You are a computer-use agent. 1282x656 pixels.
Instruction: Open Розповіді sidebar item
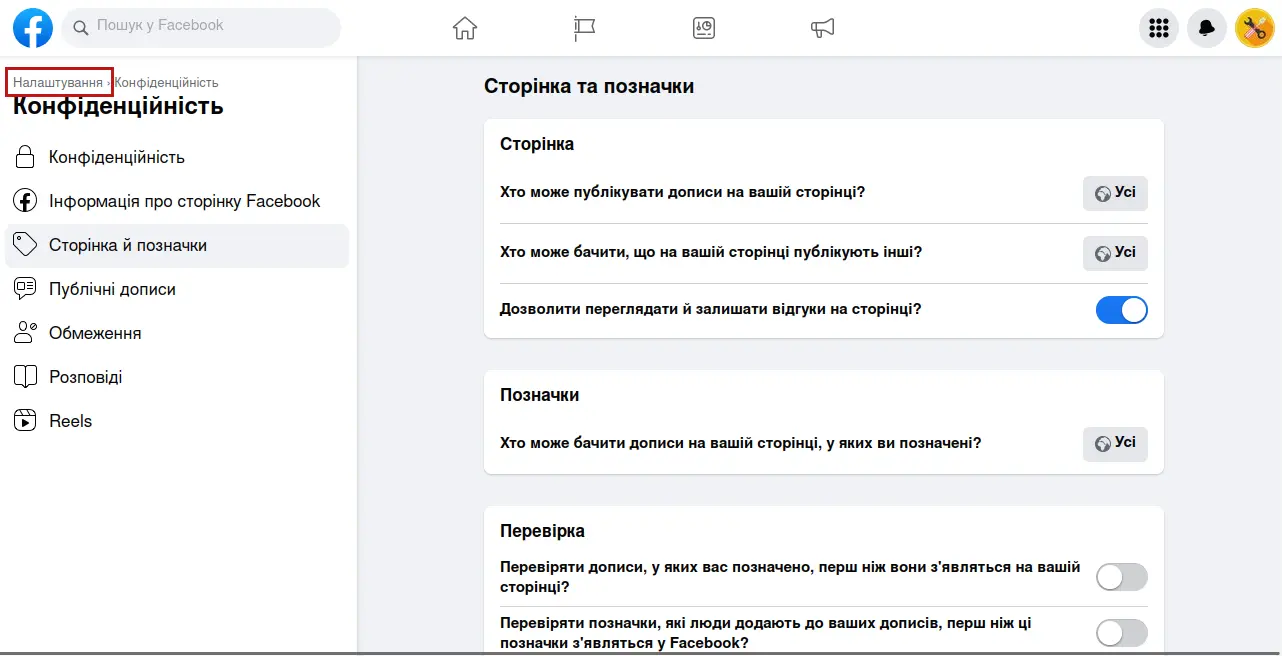pyautogui.click(x=177, y=377)
